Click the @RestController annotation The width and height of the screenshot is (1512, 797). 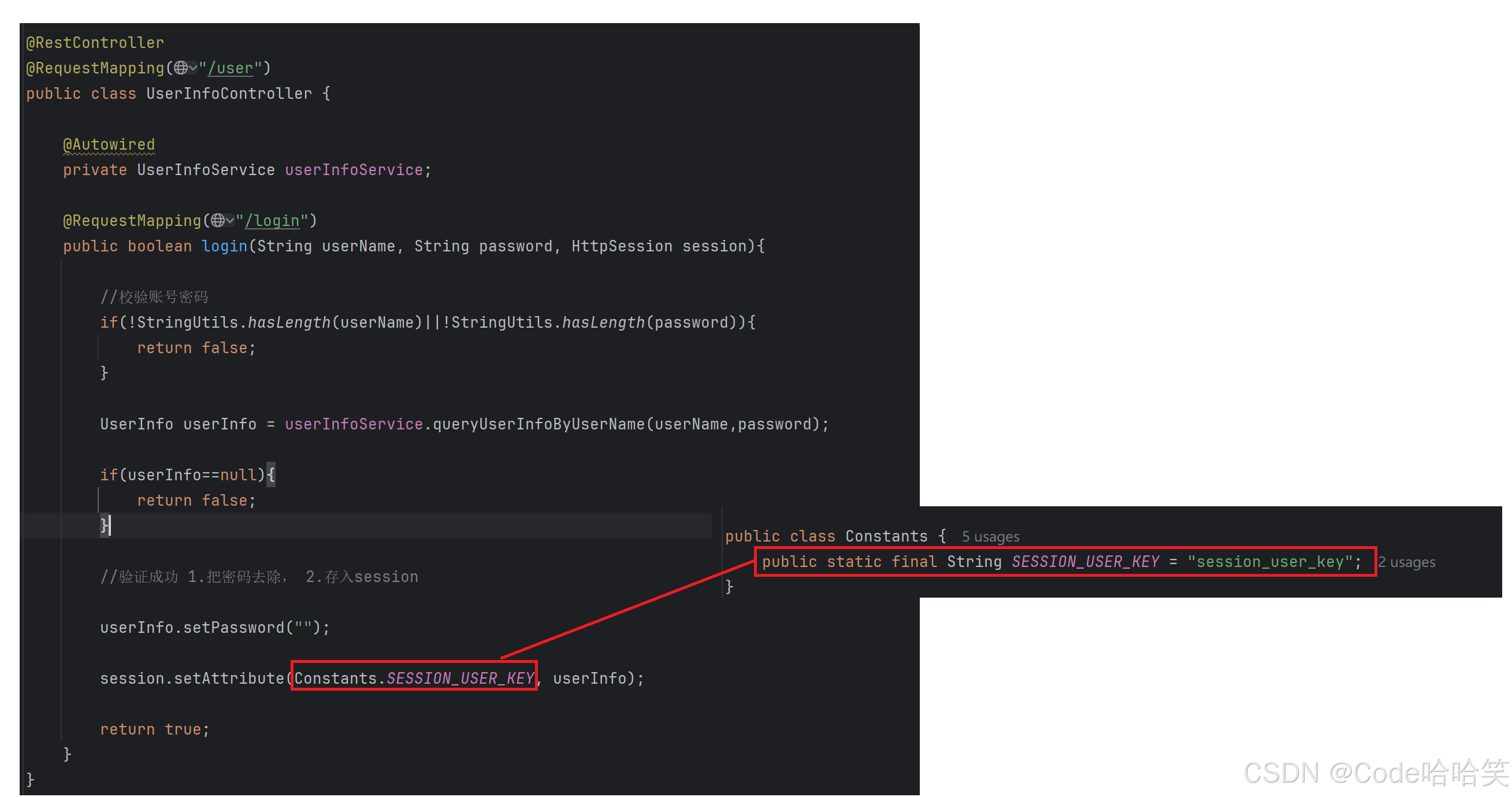pyautogui.click(x=95, y=43)
